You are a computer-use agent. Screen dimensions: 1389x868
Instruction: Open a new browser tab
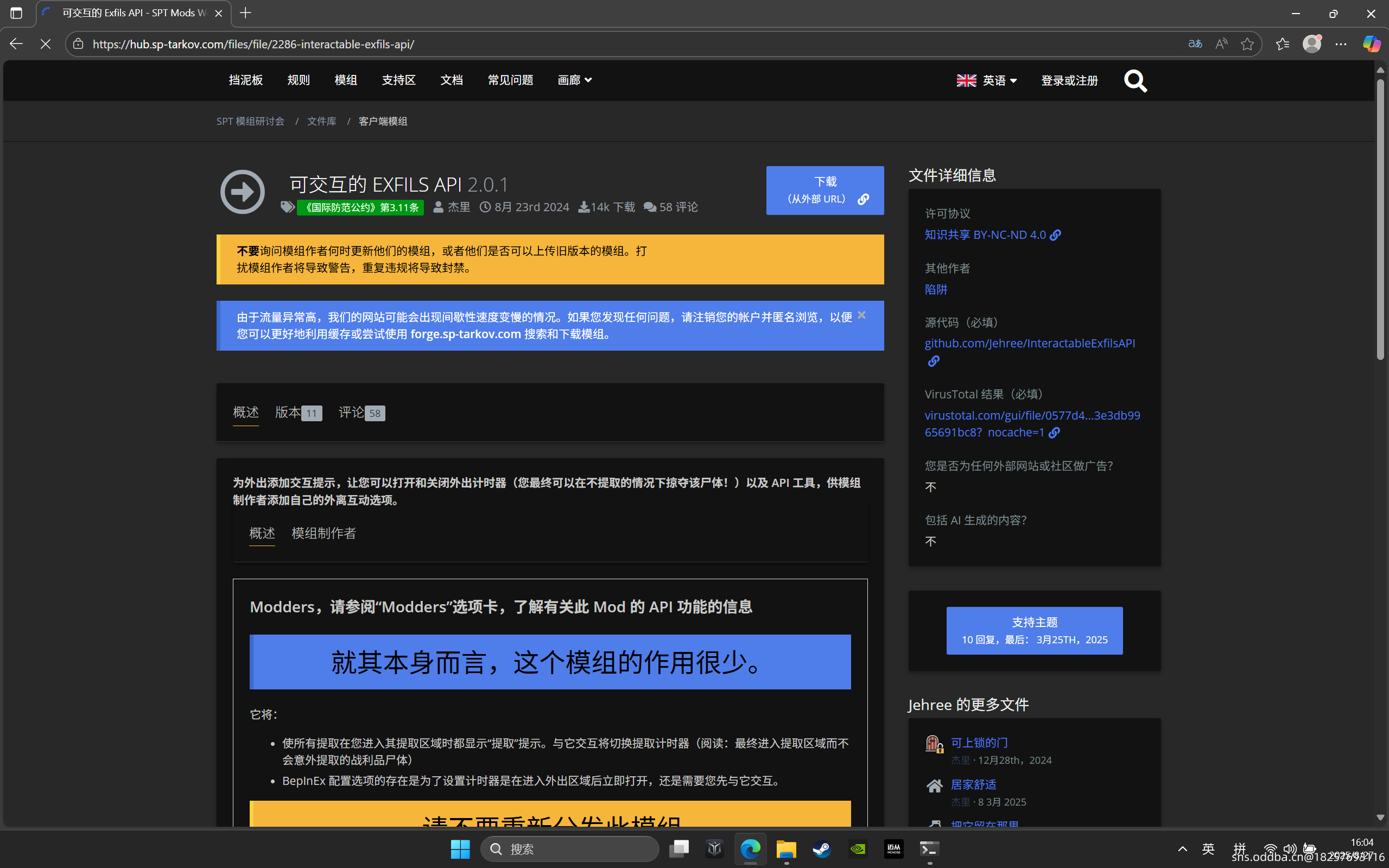[x=246, y=12]
